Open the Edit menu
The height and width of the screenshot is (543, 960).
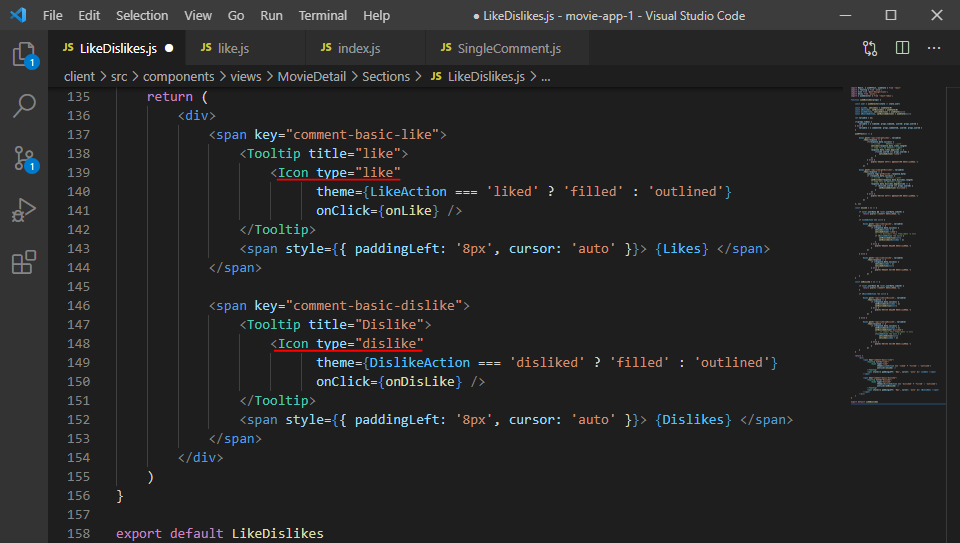(x=89, y=15)
